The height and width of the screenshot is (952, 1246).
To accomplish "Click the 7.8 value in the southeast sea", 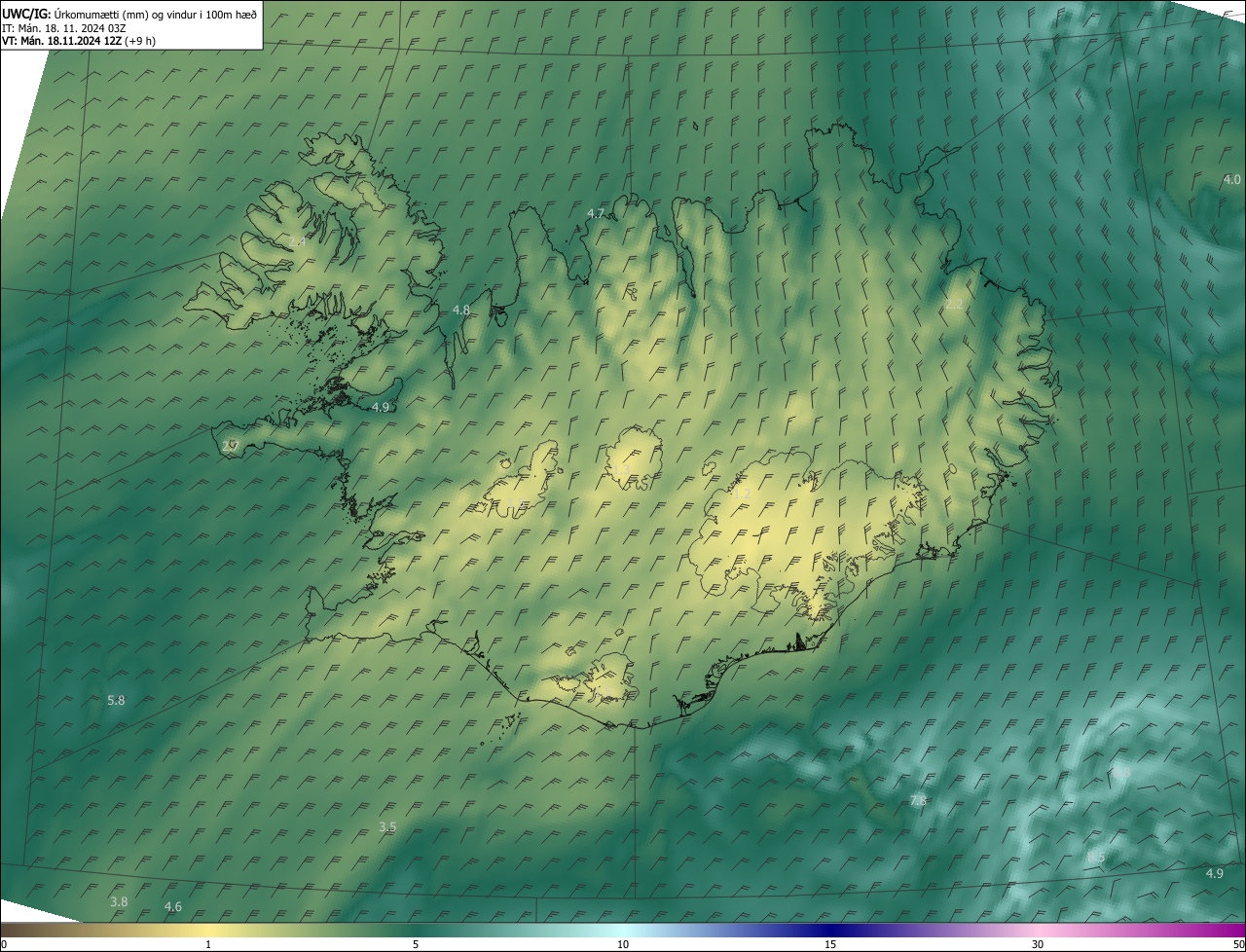I will pyautogui.click(x=917, y=800).
